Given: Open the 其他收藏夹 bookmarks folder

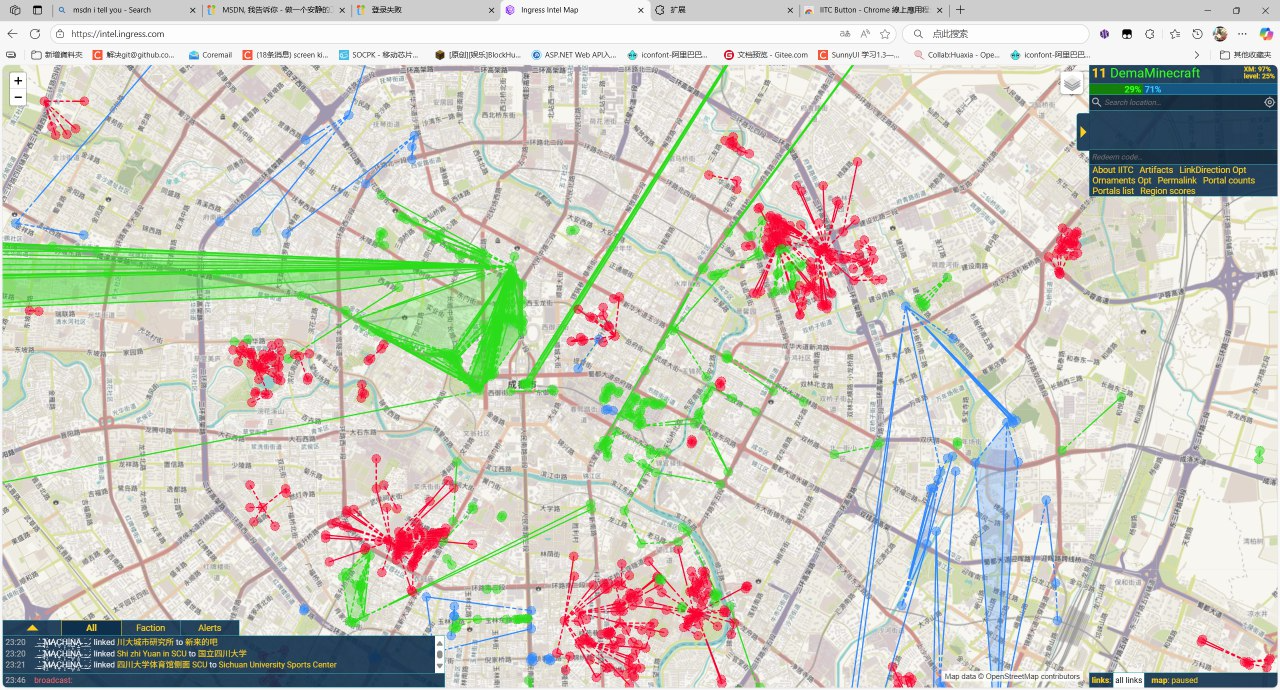Looking at the screenshot, I should pyautogui.click(x=1246, y=54).
